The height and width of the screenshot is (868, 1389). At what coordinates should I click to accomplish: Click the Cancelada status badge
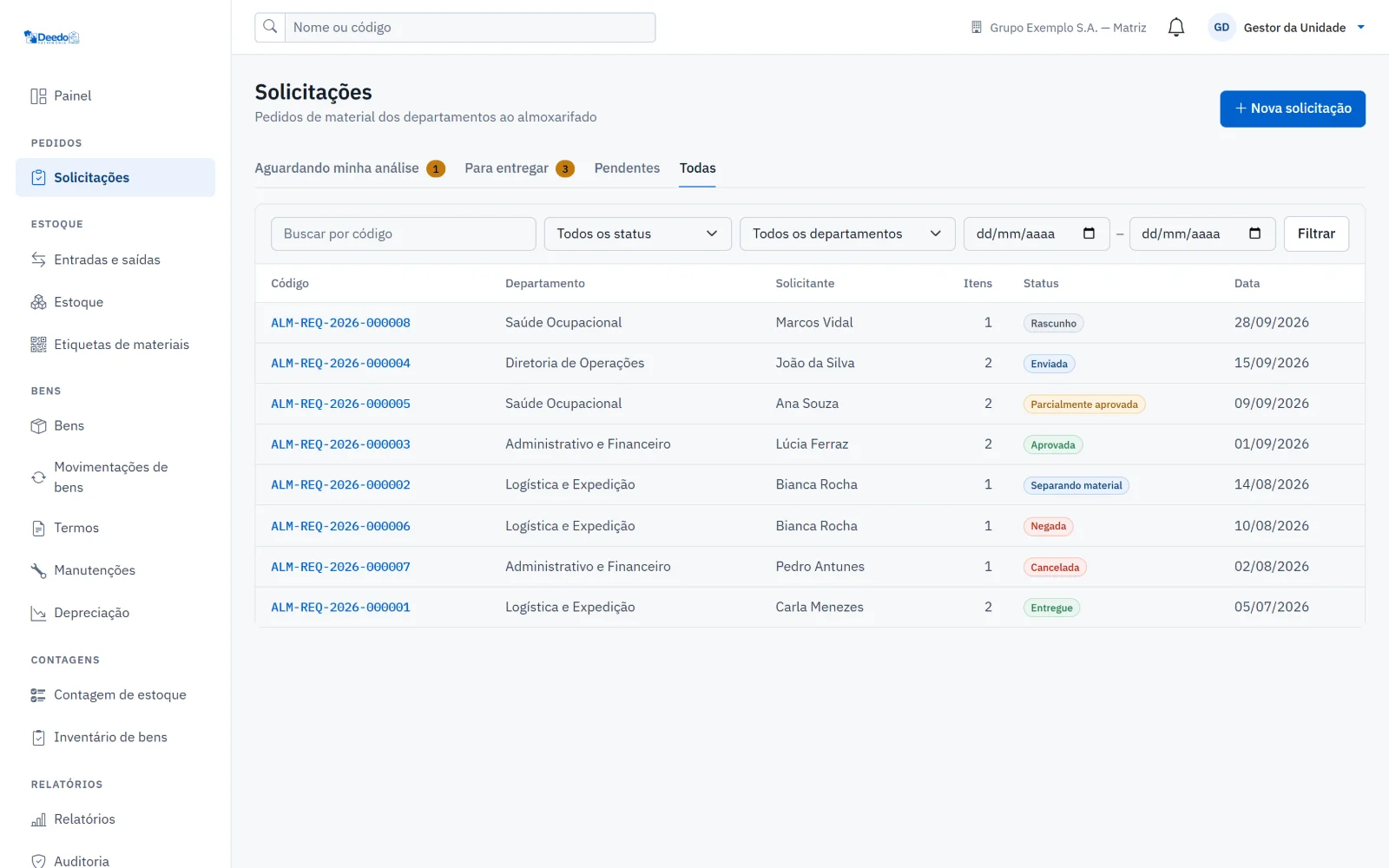[x=1055, y=568]
